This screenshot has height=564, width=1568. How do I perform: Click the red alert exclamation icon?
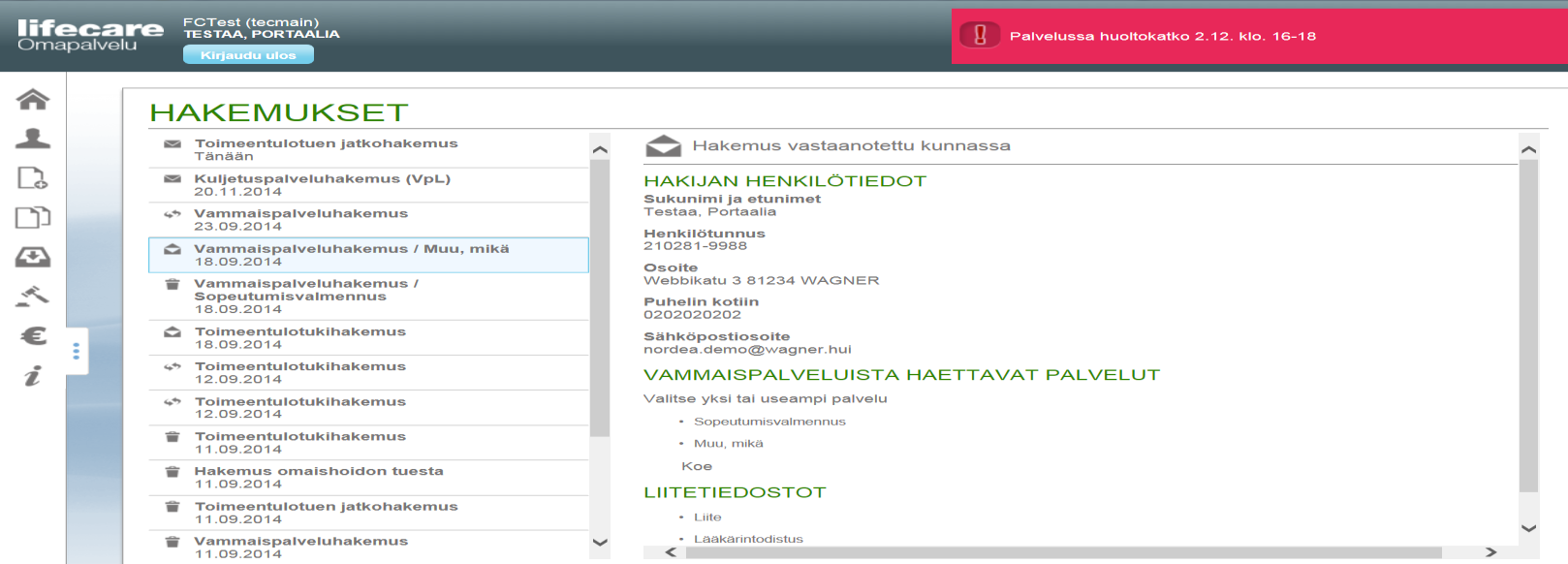tap(980, 36)
